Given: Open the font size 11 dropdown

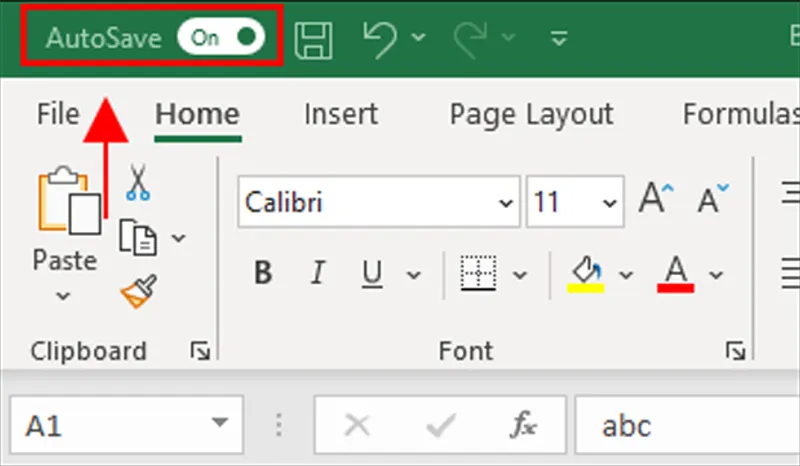Looking at the screenshot, I should pyautogui.click(x=609, y=203).
